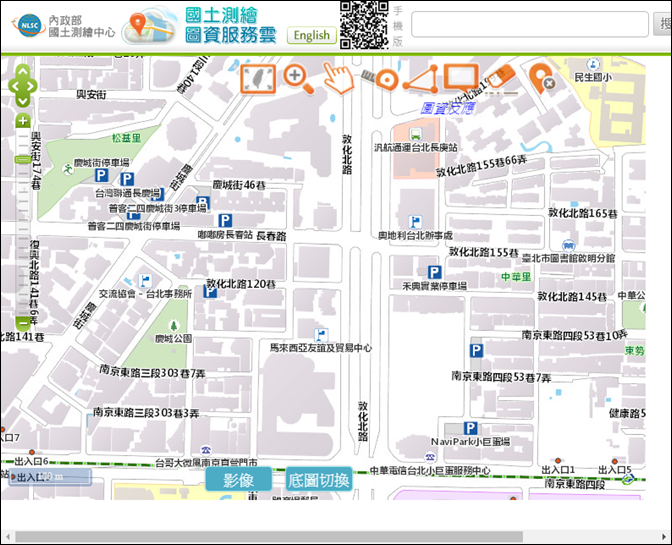The image size is (672, 545).
Task: Switch language with English button
Action: point(312,35)
